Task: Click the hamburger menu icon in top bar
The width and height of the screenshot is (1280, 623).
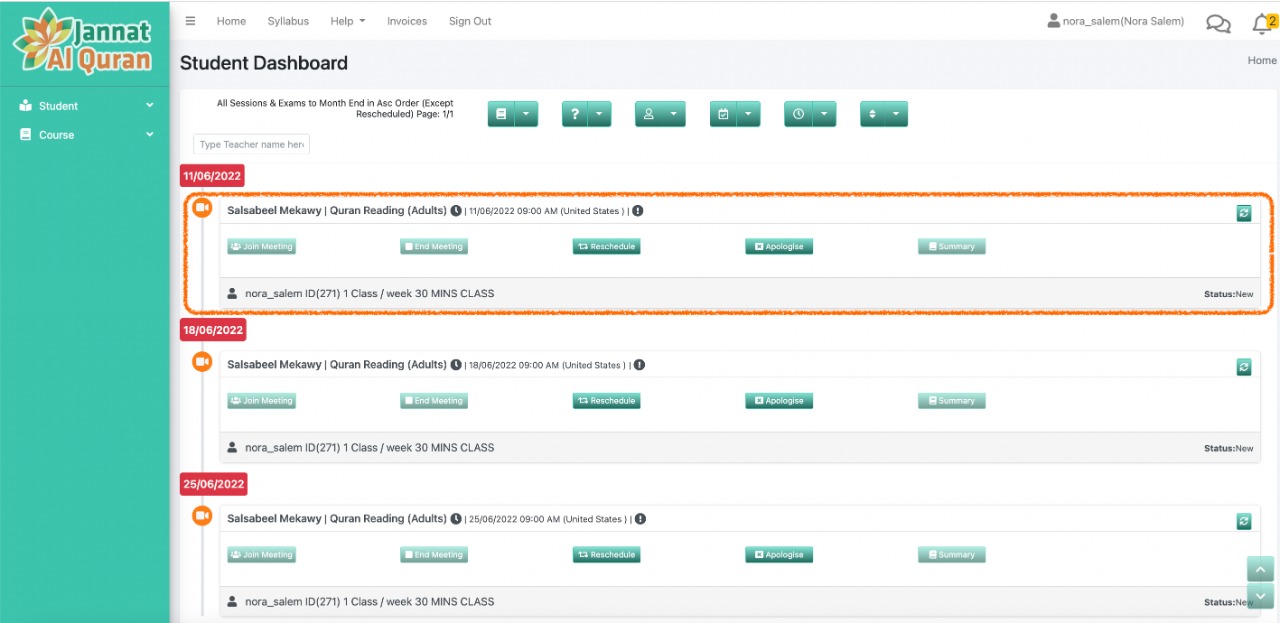Action: coord(191,21)
